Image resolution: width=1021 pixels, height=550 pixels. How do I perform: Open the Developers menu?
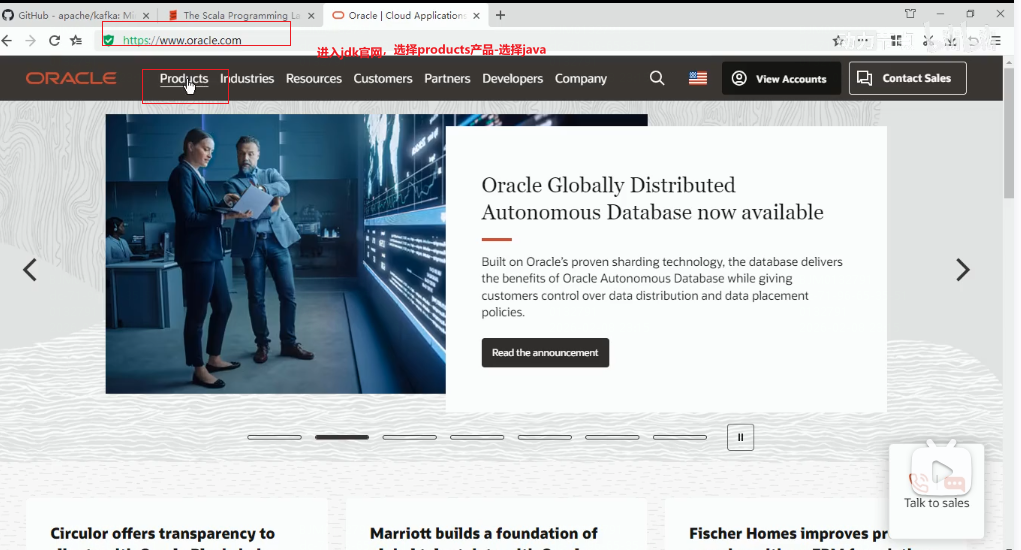(x=512, y=79)
